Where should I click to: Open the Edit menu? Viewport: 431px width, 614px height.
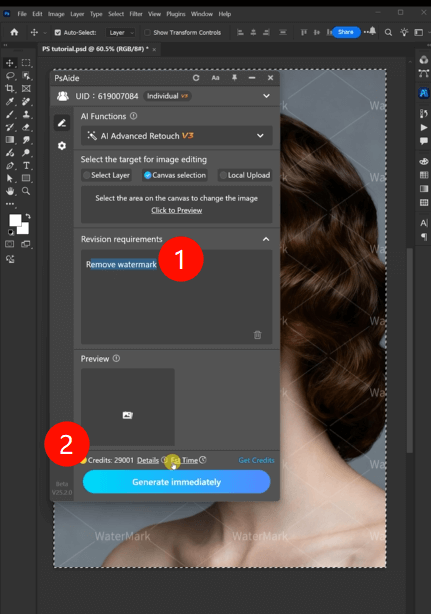[37, 14]
